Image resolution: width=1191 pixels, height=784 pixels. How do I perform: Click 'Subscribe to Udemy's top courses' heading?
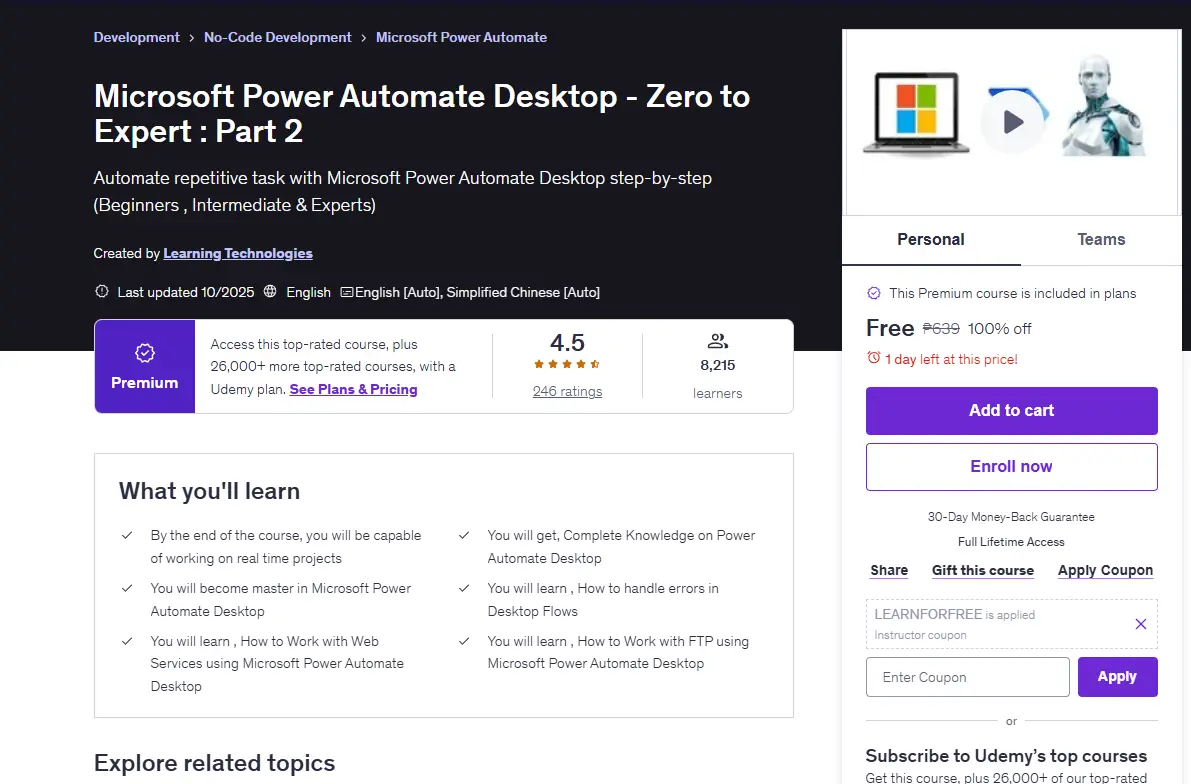pyautogui.click(x=1006, y=756)
